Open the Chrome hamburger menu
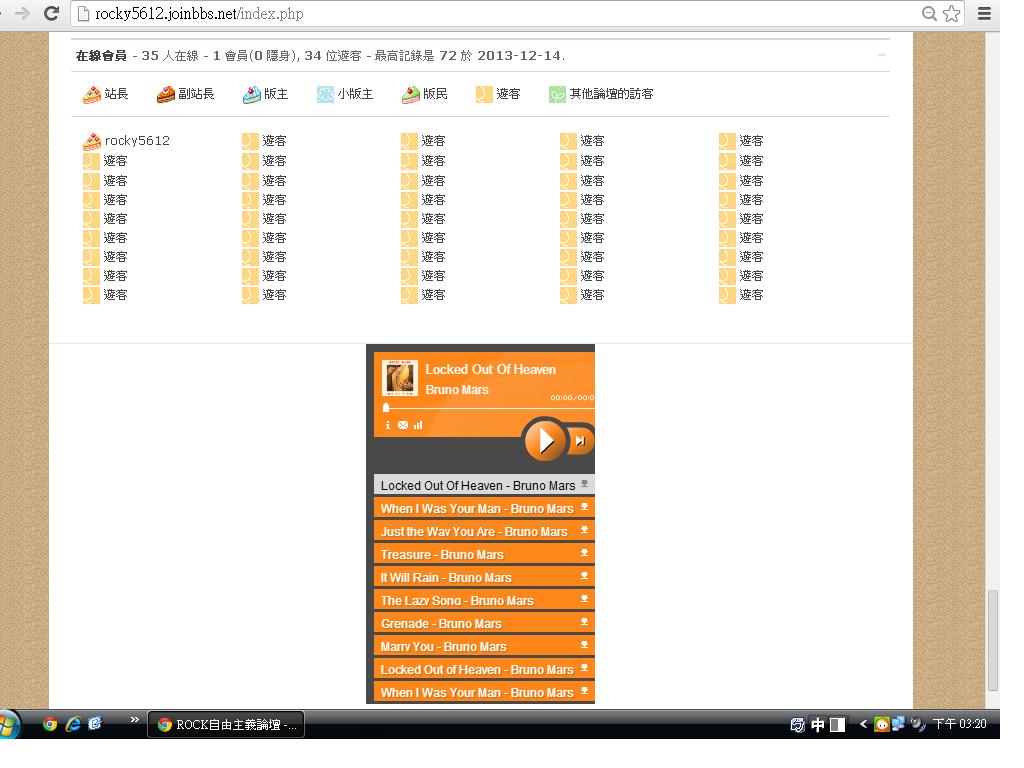This screenshot has height=768, width=1024. [984, 14]
